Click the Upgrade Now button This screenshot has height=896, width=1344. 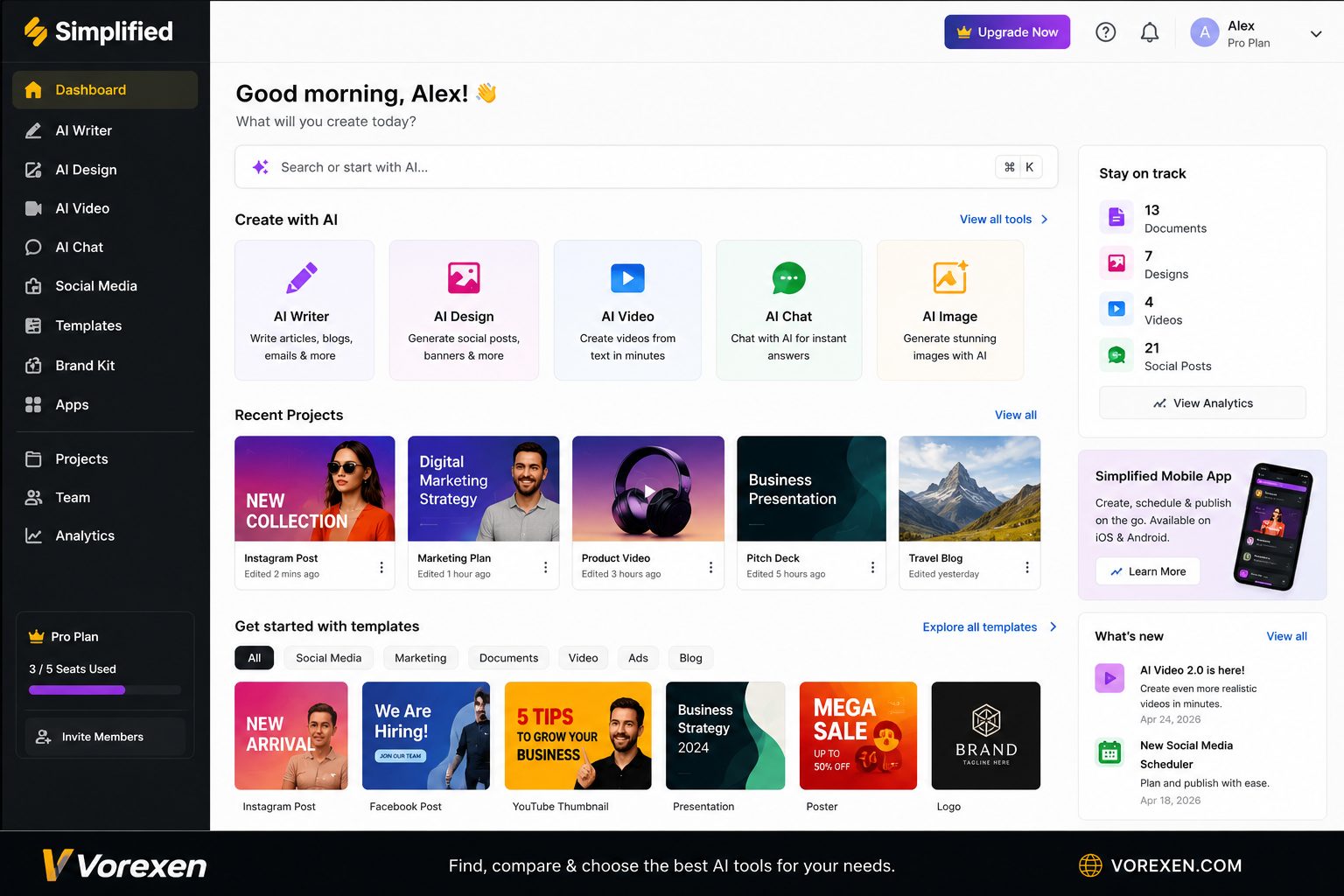pos(1007,32)
